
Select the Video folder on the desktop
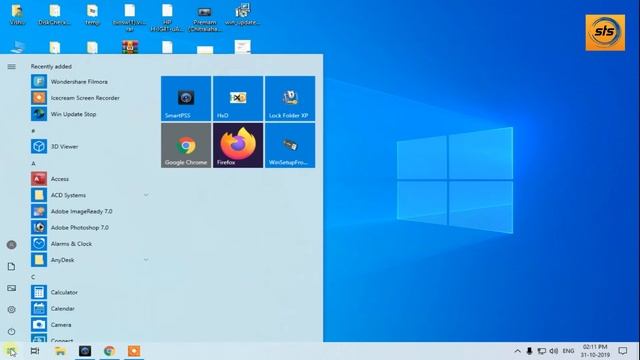tap(17, 15)
